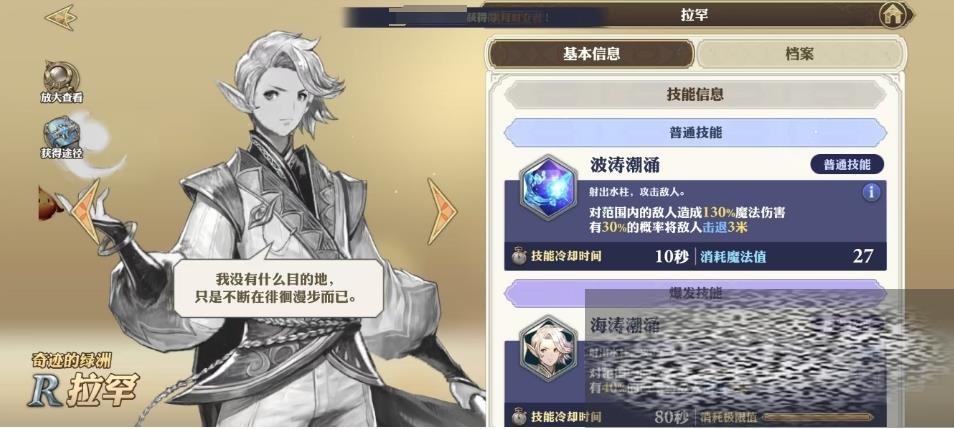Tap the partially hidden character thumbnail at left
This screenshot has width=954, height=429.
coord(50,204)
